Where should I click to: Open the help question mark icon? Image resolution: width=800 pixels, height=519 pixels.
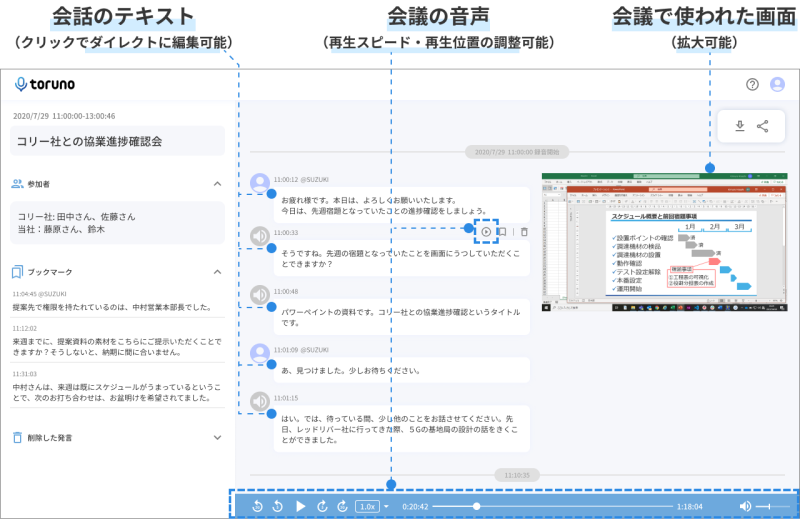(x=752, y=84)
